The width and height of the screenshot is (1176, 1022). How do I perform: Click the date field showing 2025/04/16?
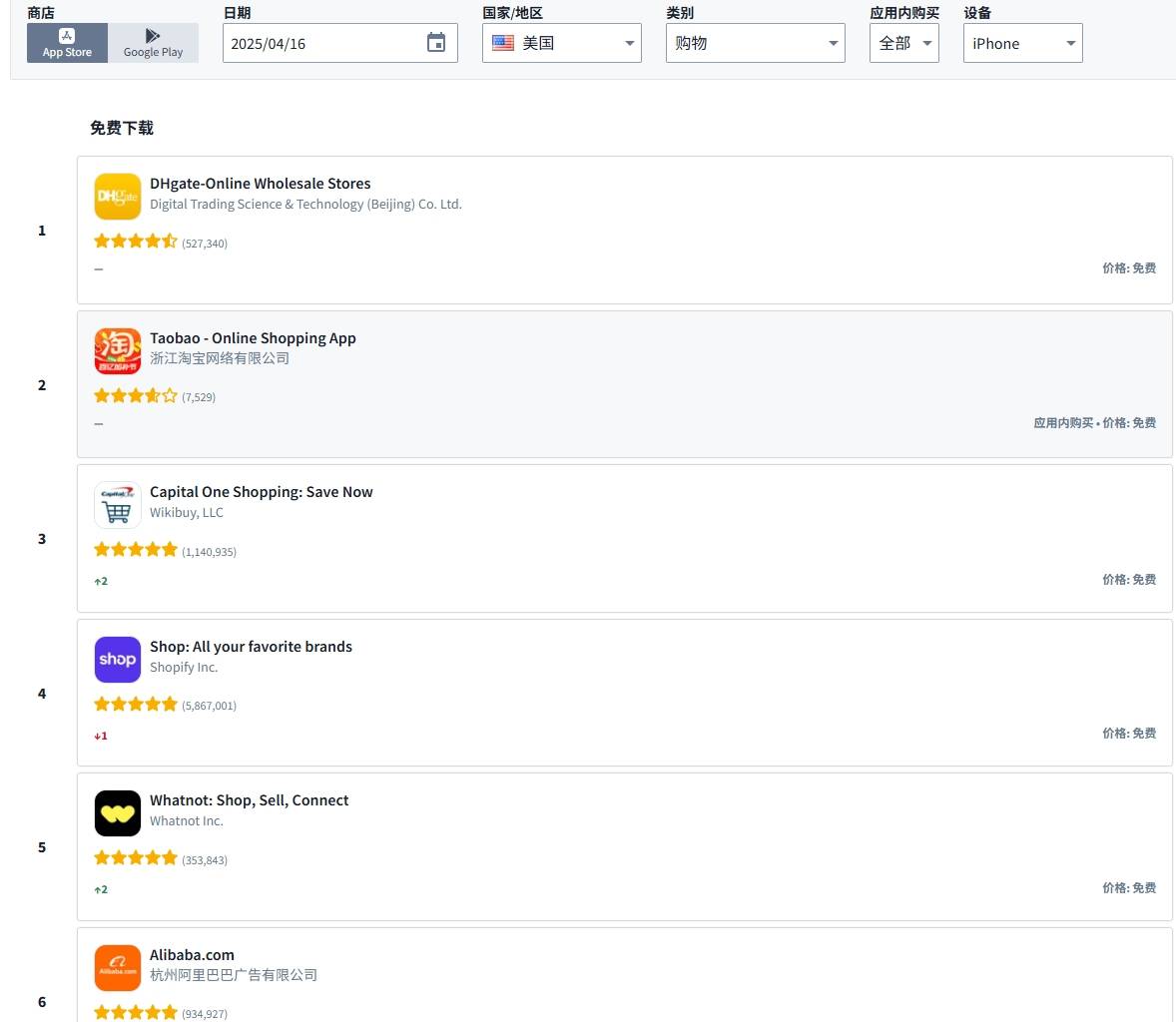[x=339, y=43]
